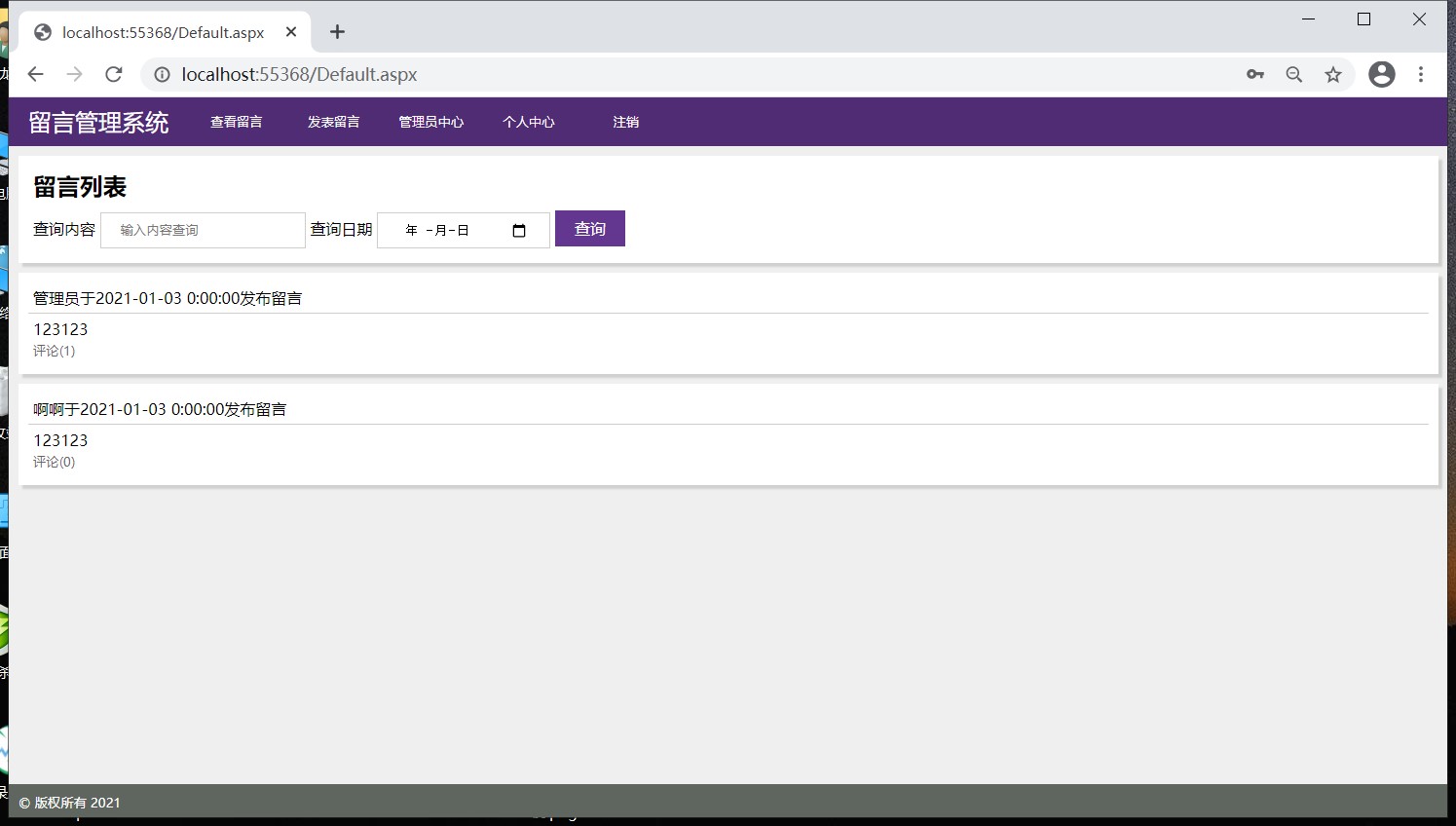Viewport: 1456px width, 826px height.
Task: Click the site info icon in address bar
Action: 162,74
